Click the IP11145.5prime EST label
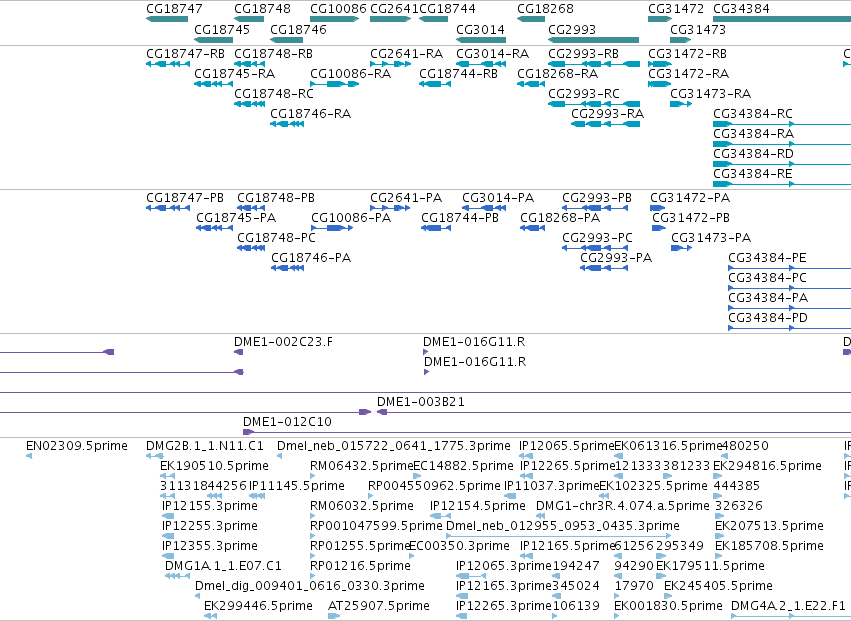The width and height of the screenshot is (851, 621). click(x=297, y=486)
